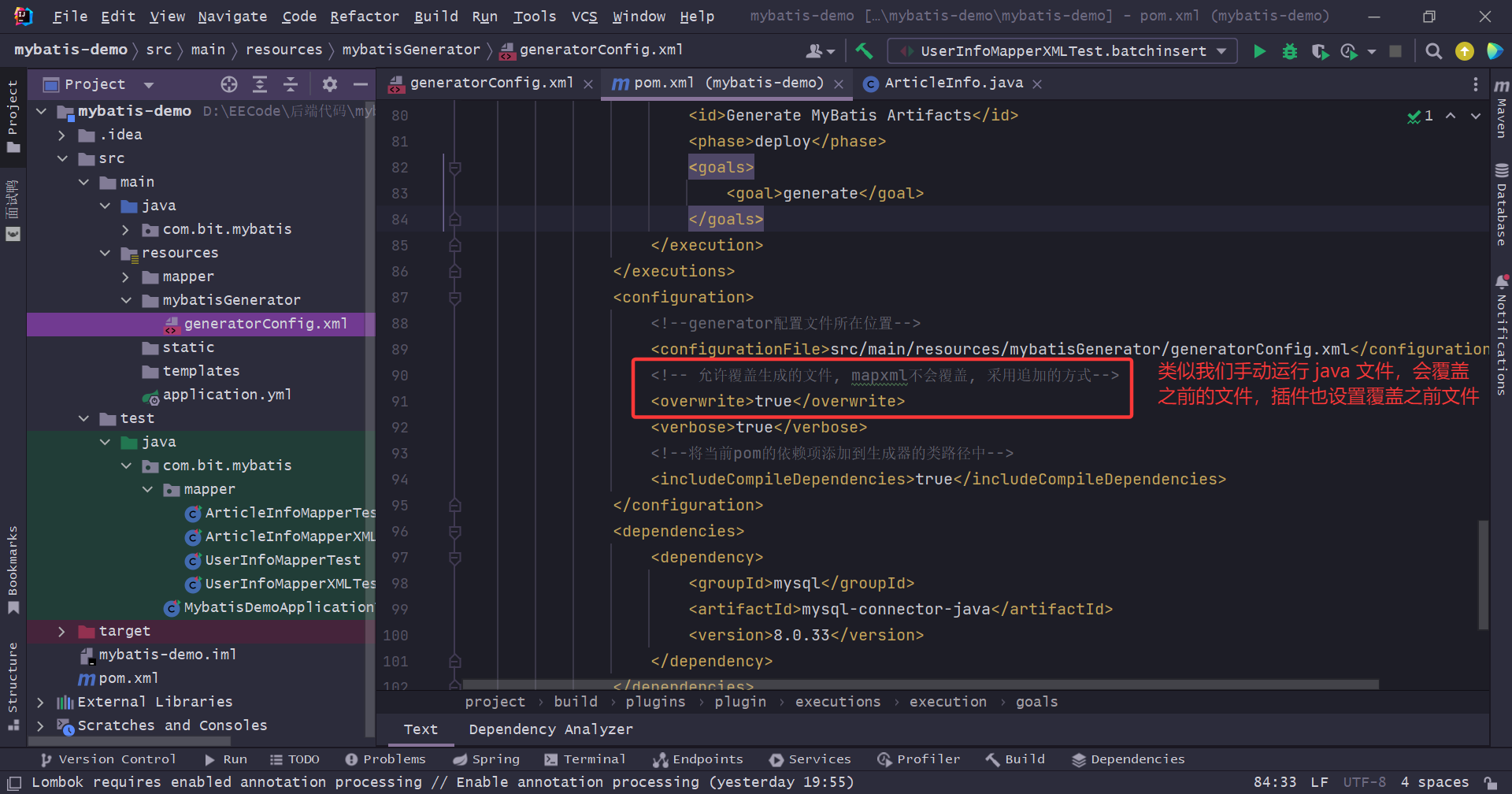Open the Dependencies tool window
The image size is (1512, 794).
[1128, 759]
